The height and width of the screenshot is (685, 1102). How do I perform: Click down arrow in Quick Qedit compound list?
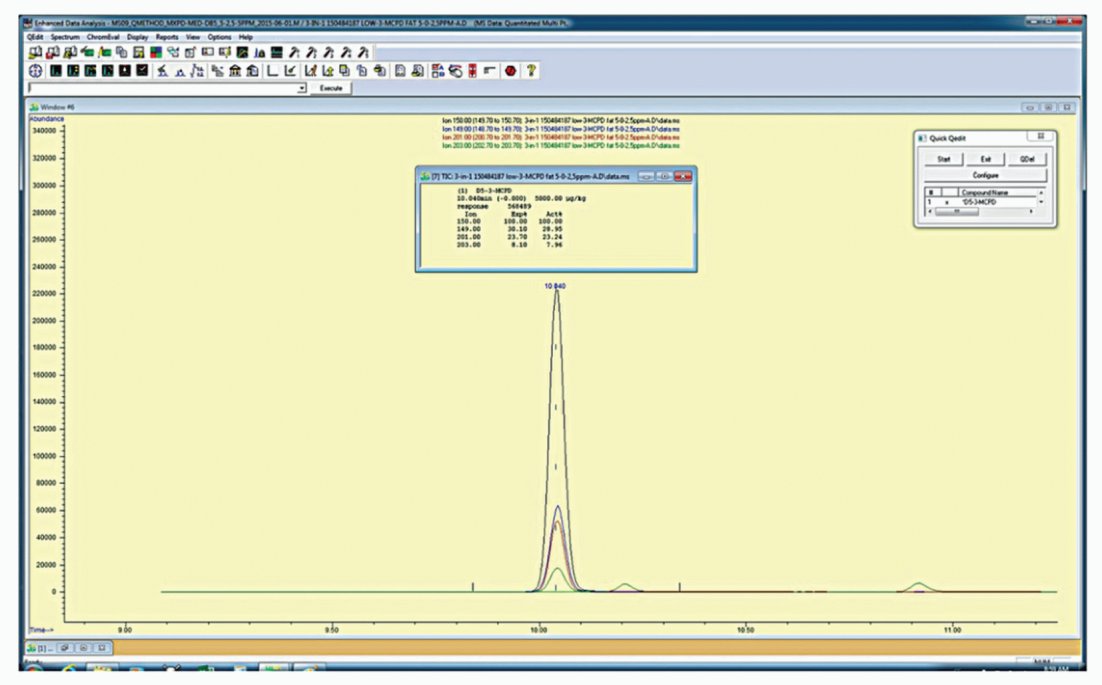(x=1041, y=202)
